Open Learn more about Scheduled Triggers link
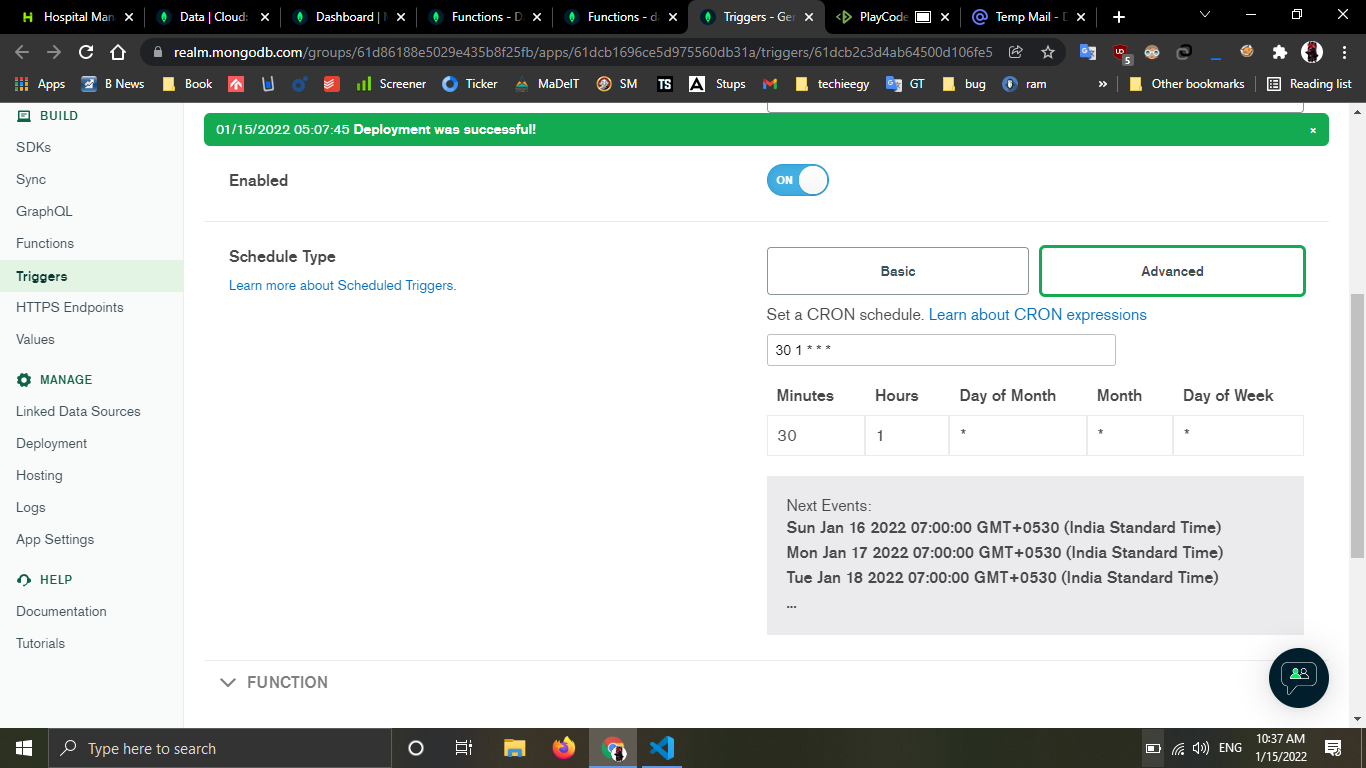 [342, 285]
